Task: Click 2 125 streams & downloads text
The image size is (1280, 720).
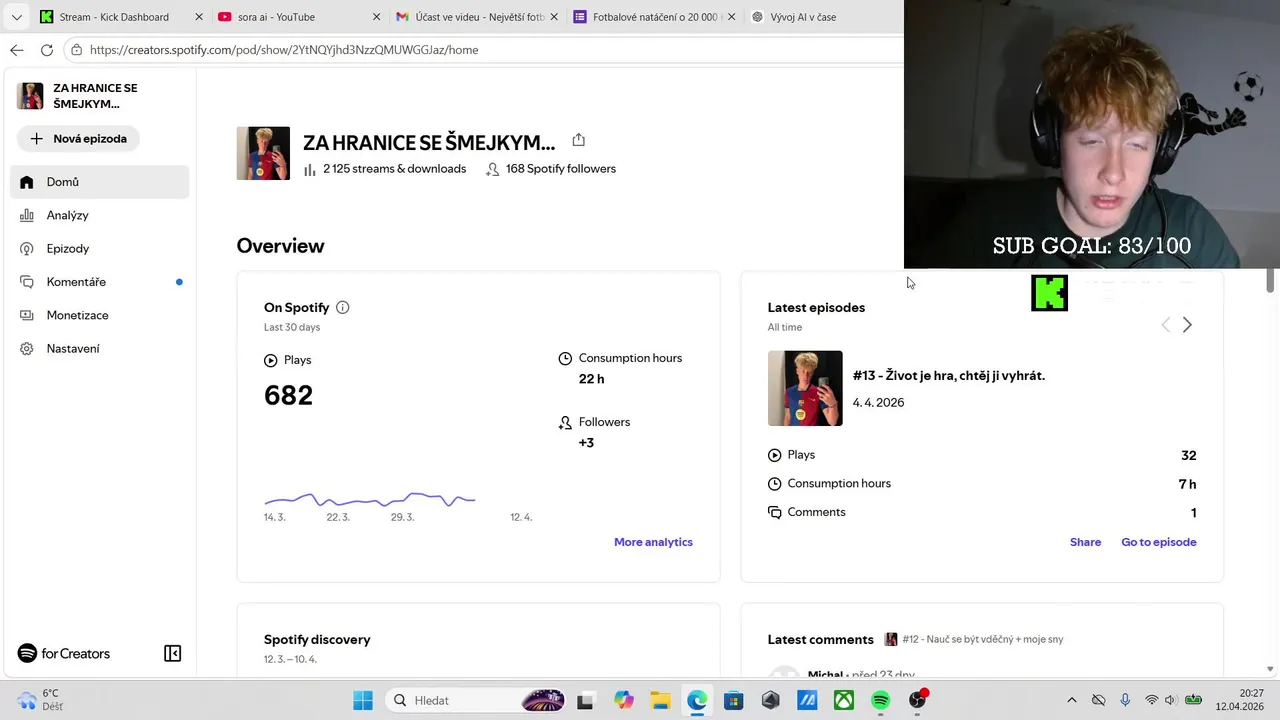Action: 394,169
